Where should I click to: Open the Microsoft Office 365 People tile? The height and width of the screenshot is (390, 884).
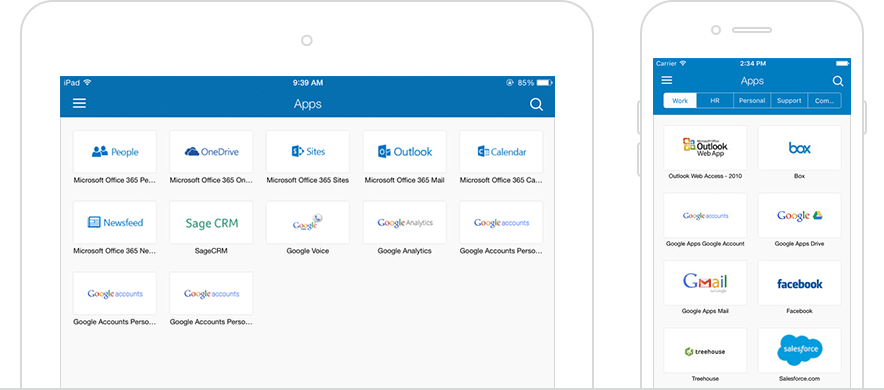(115, 152)
